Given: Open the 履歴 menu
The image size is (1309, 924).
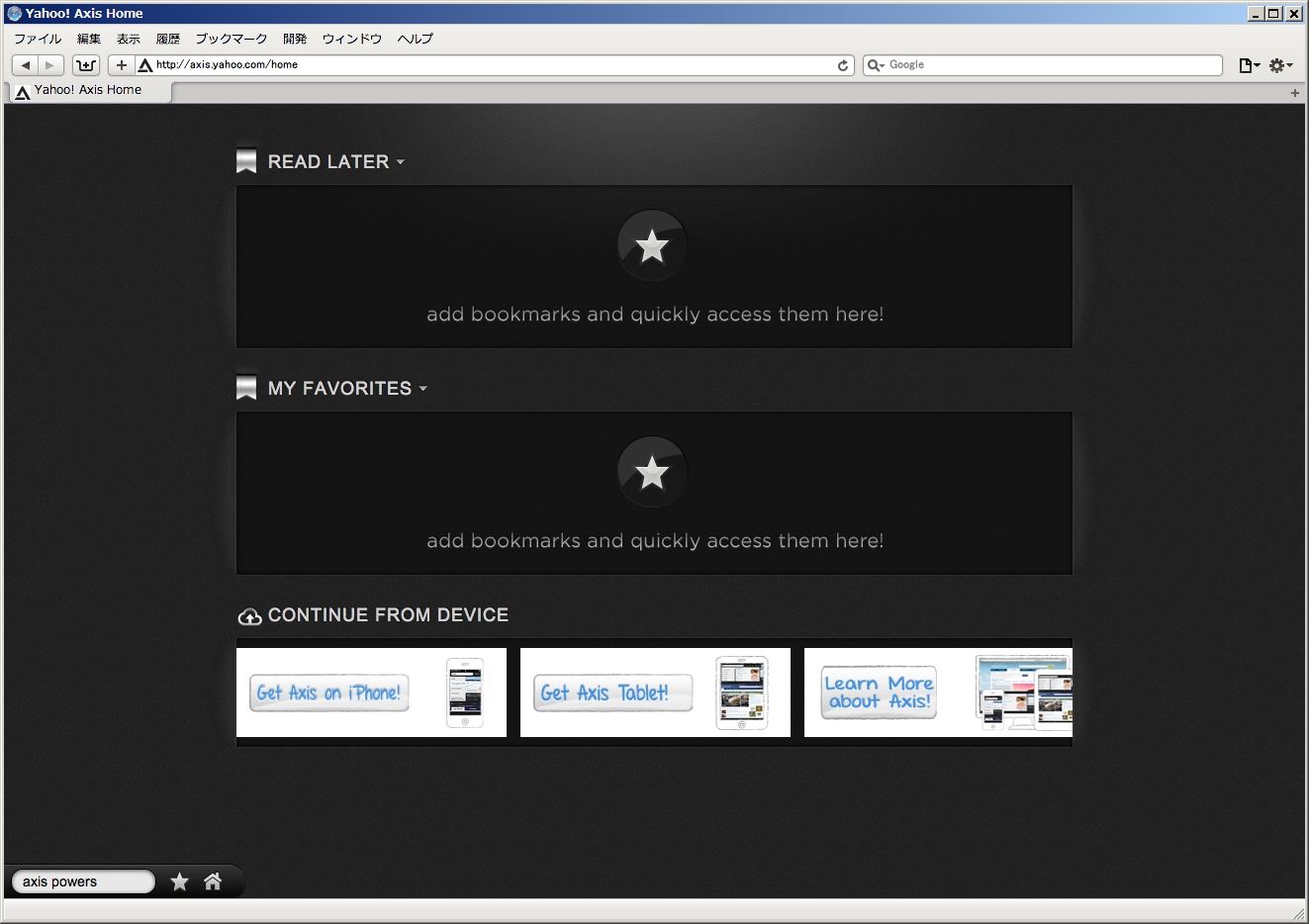Looking at the screenshot, I should pyautogui.click(x=168, y=39).
